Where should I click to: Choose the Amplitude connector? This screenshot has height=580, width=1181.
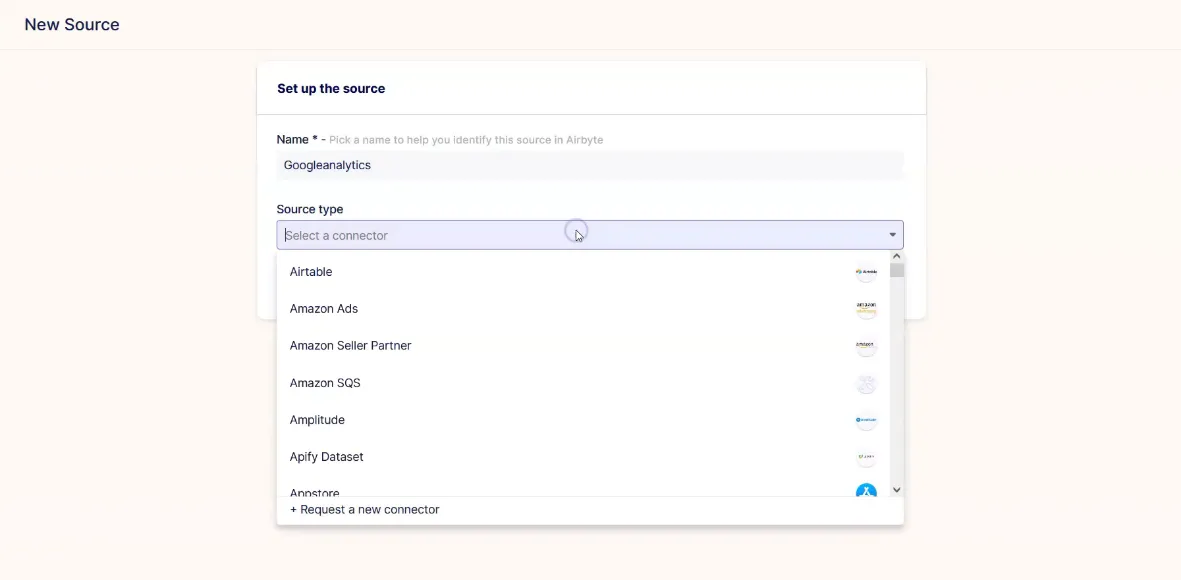point(583,420)
